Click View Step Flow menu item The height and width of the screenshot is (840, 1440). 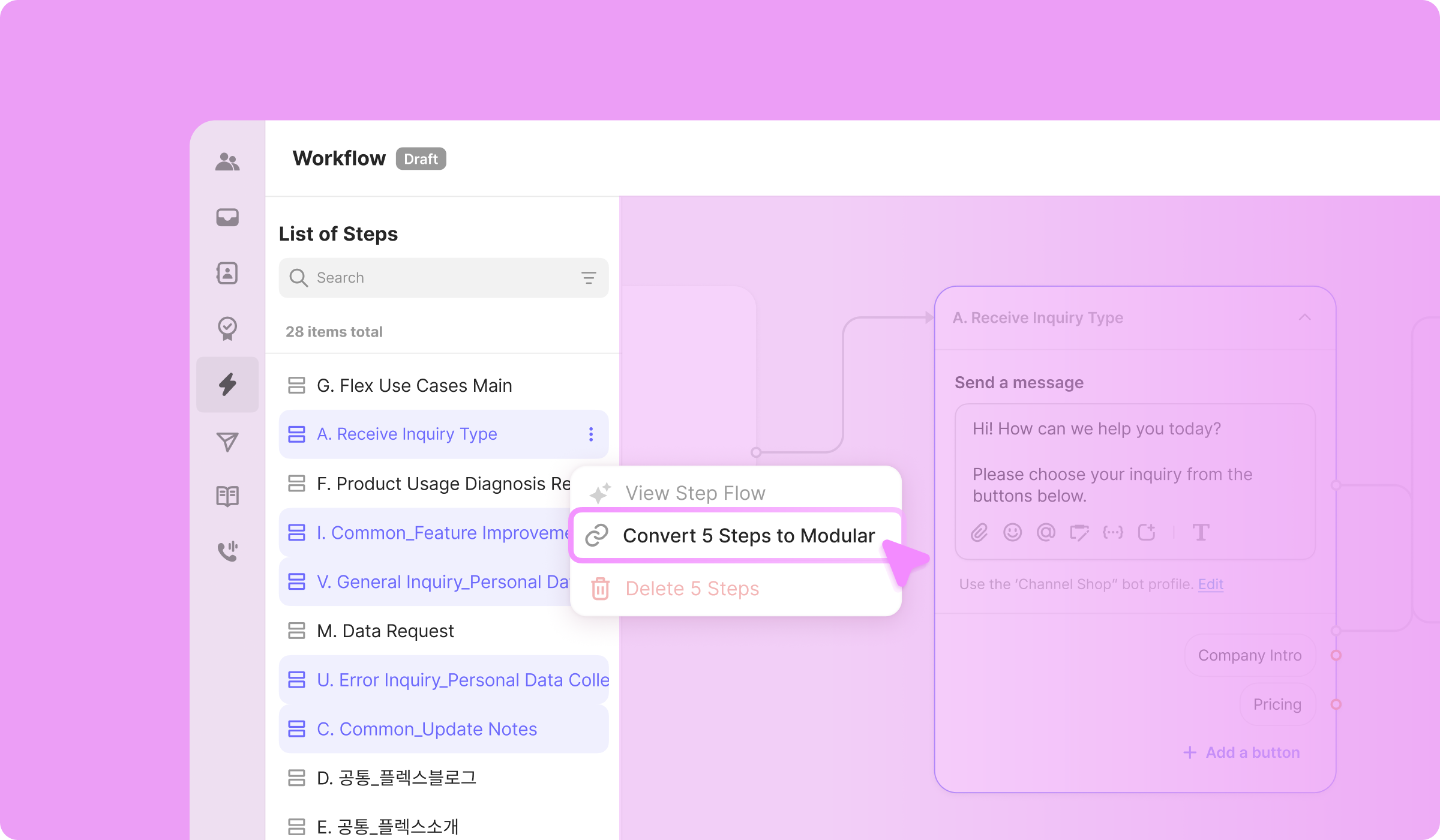[x=695, y=493]
